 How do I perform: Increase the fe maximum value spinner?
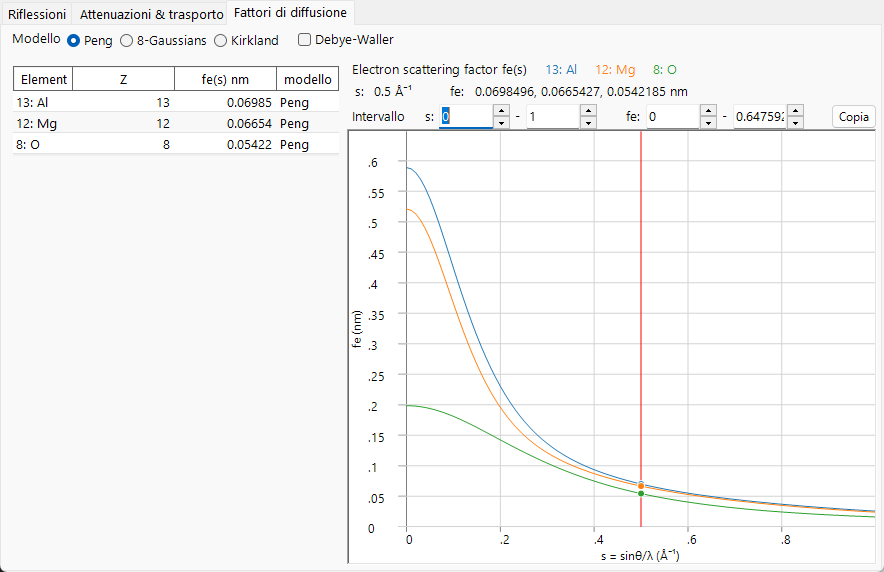pos(795,110)
